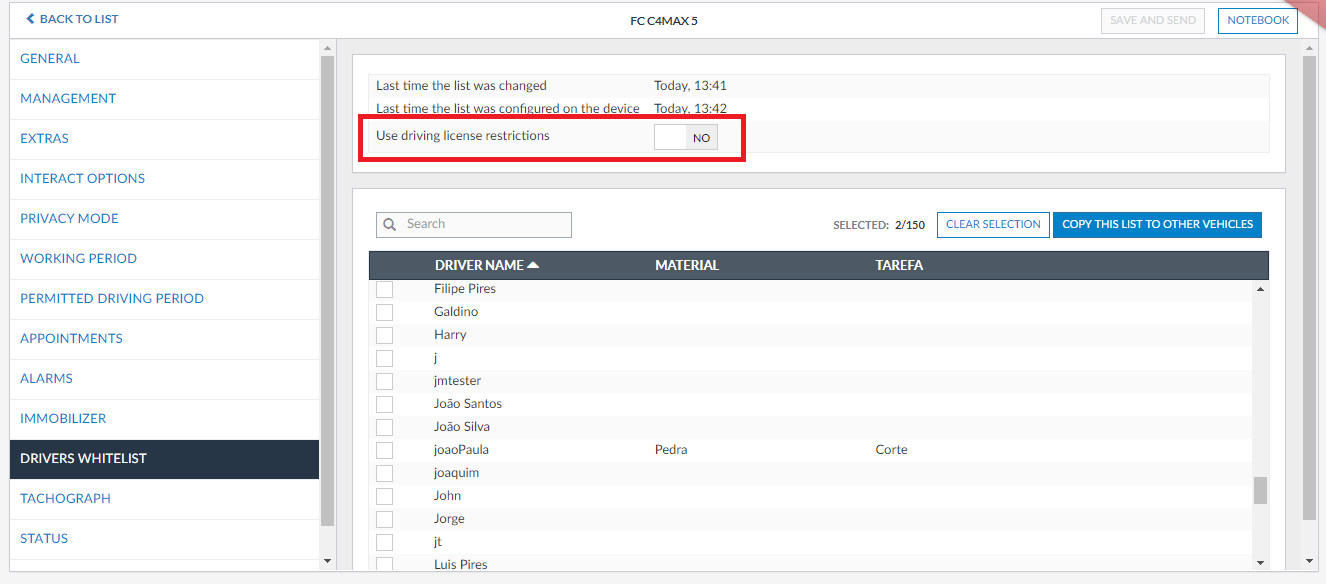
Task: Tick the checkbox next to Harry
Action: point(384,335)
